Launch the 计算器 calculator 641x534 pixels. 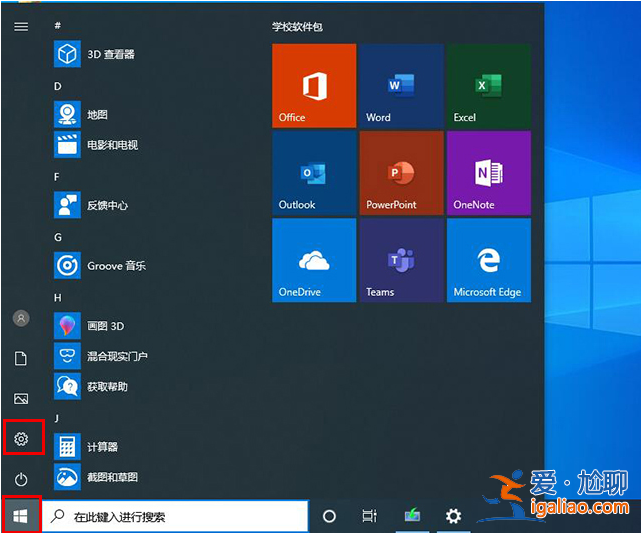pos(86,447)
